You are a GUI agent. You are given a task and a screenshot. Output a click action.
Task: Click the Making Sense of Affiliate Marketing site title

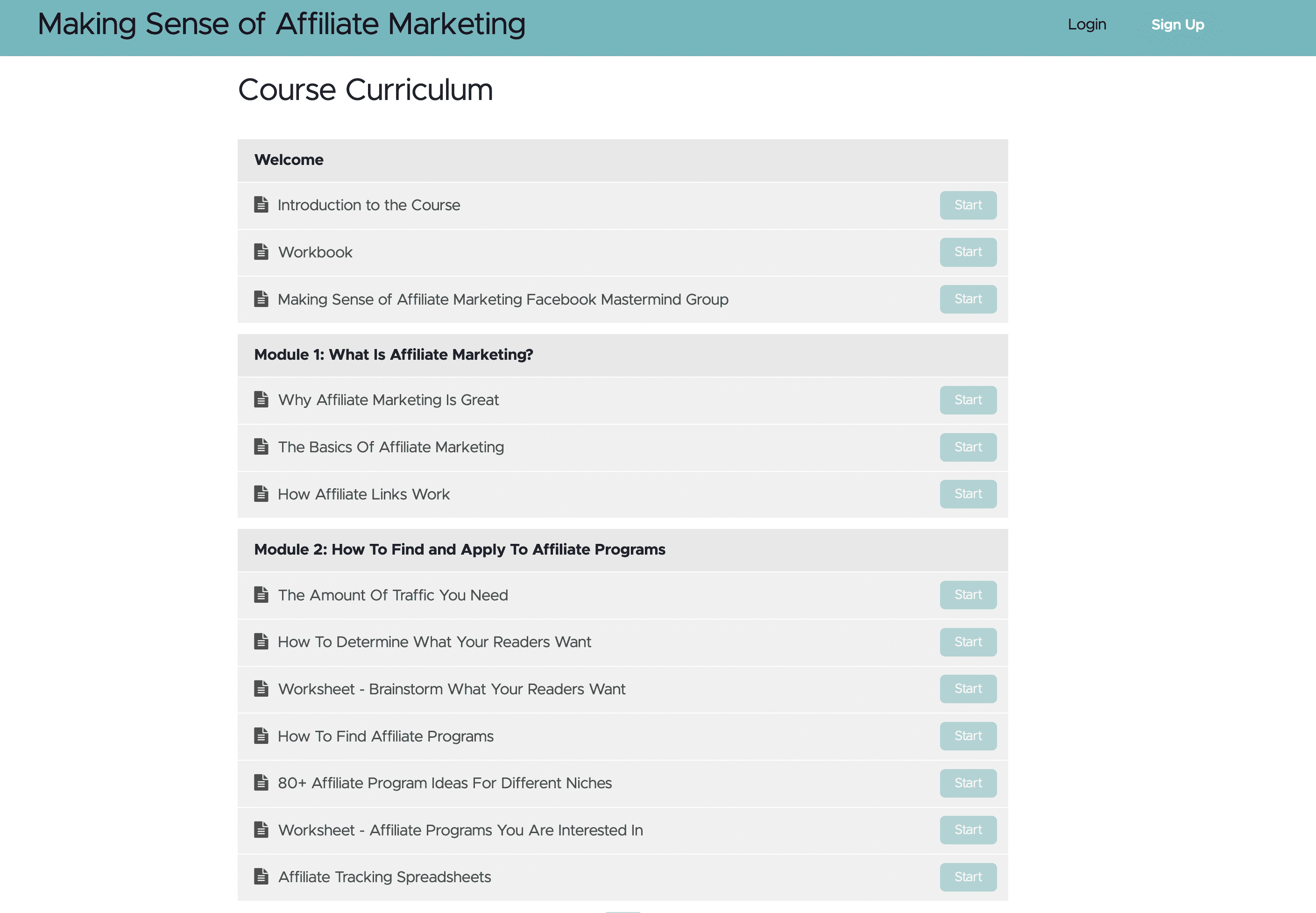click(x=281, y=25)
